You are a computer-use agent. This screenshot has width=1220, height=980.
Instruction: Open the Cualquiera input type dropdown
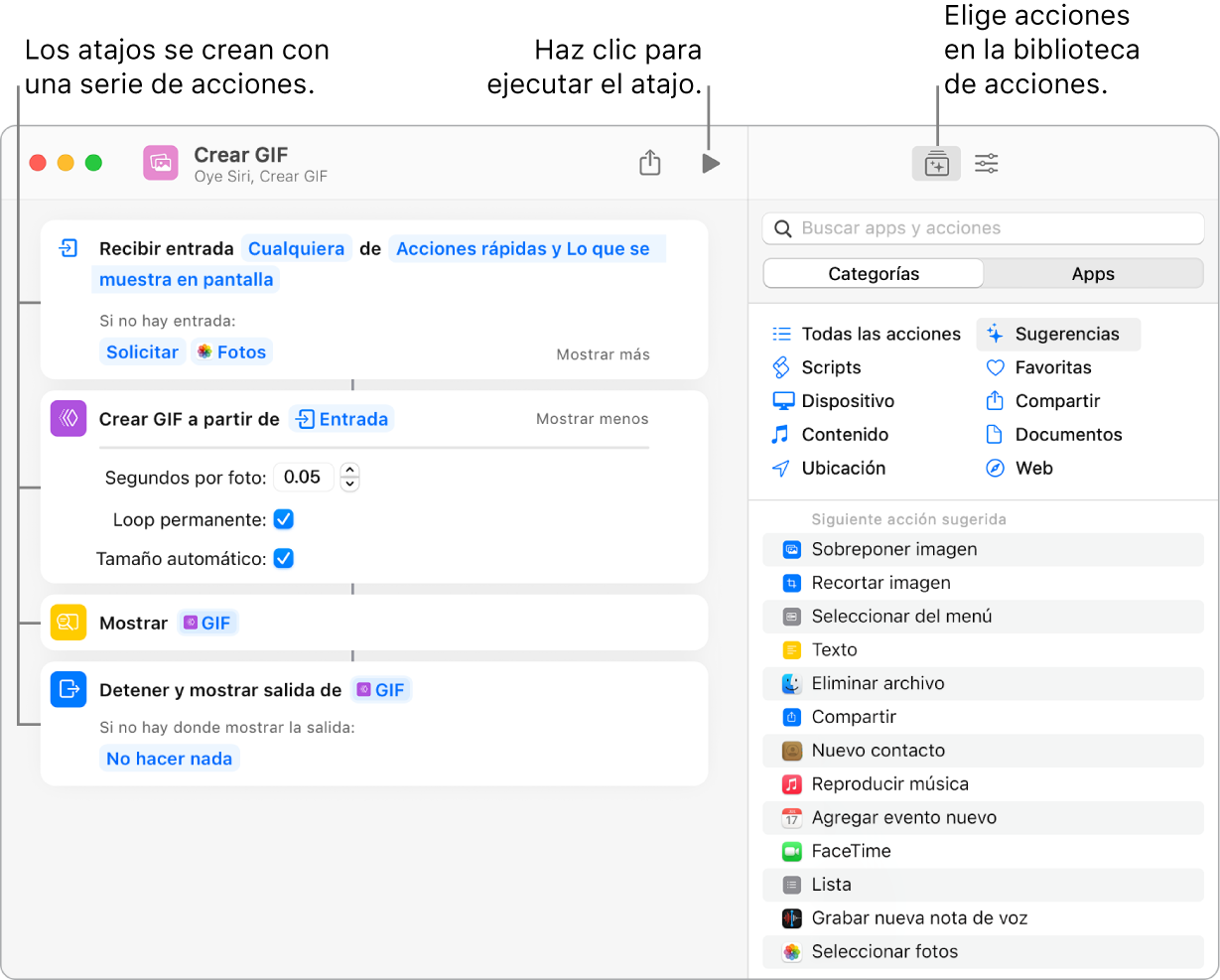click(296, 248)
